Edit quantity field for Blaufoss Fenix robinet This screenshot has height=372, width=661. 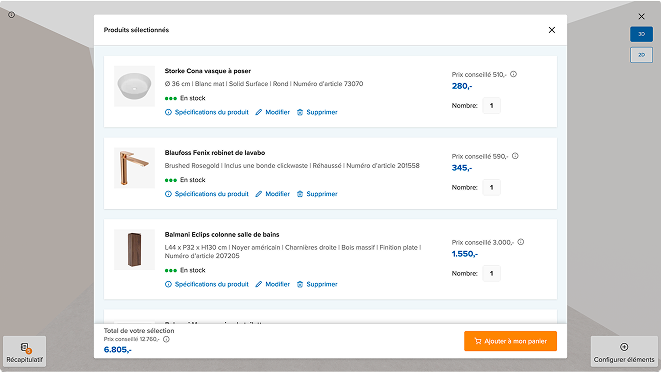click(x=492, y=187)
